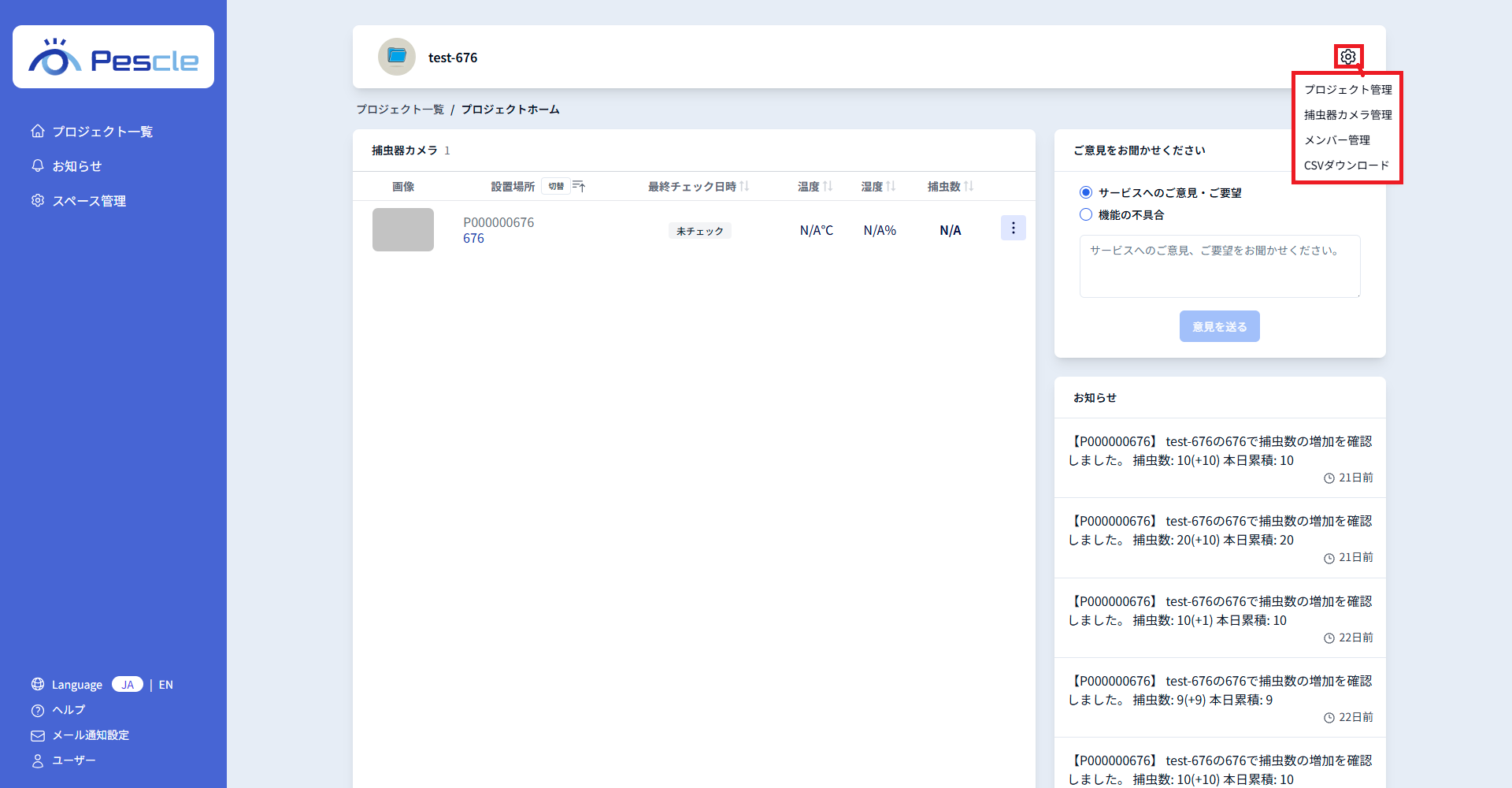Open メール通知設定 in the sidebar
Screen dimensions: 1512x788
click(90, 735)
